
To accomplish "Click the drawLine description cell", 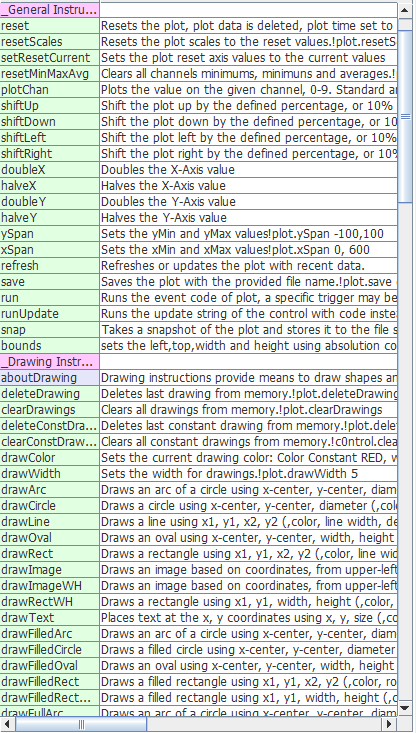I will click(249, 522).
